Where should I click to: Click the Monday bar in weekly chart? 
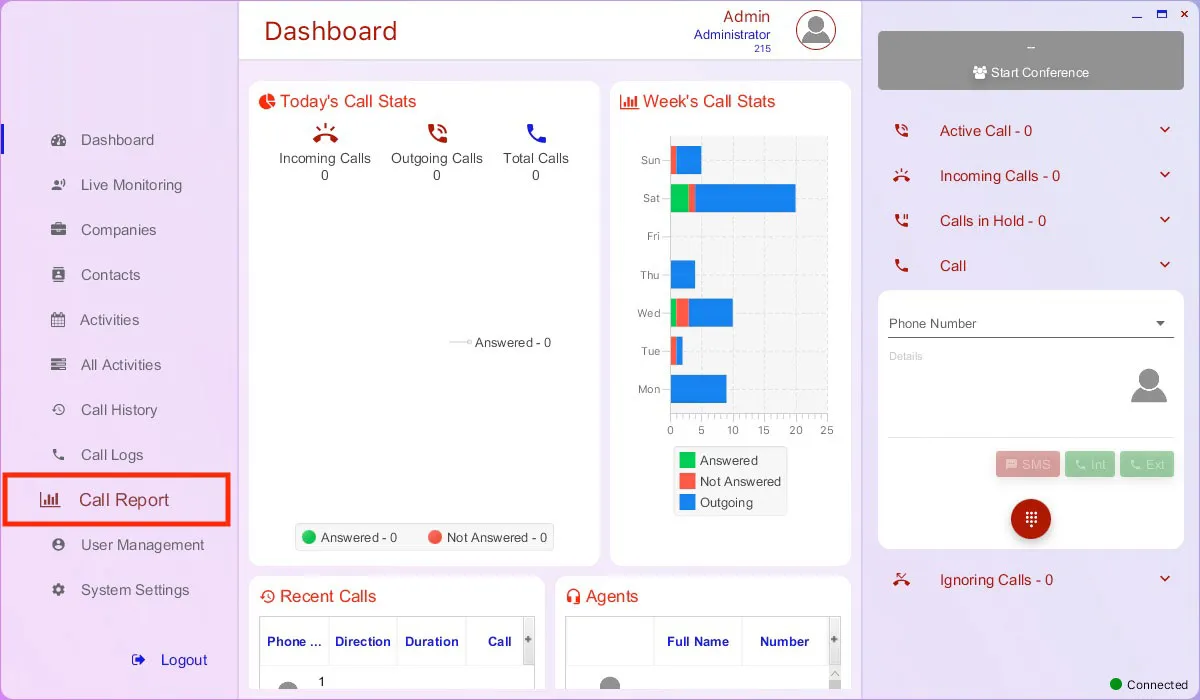[698, 389]
